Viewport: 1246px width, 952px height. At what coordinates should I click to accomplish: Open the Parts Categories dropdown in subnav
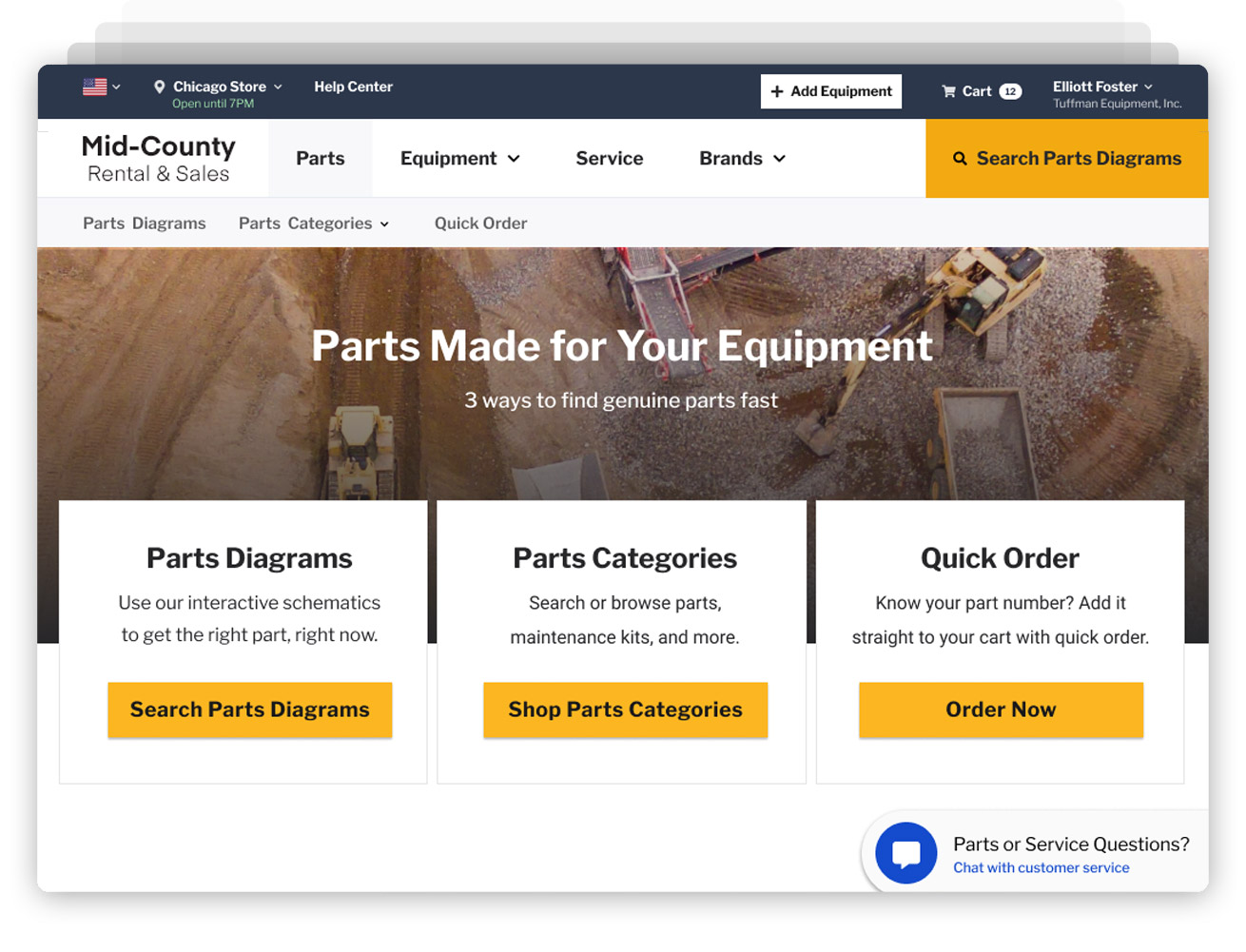pos(314,223)
